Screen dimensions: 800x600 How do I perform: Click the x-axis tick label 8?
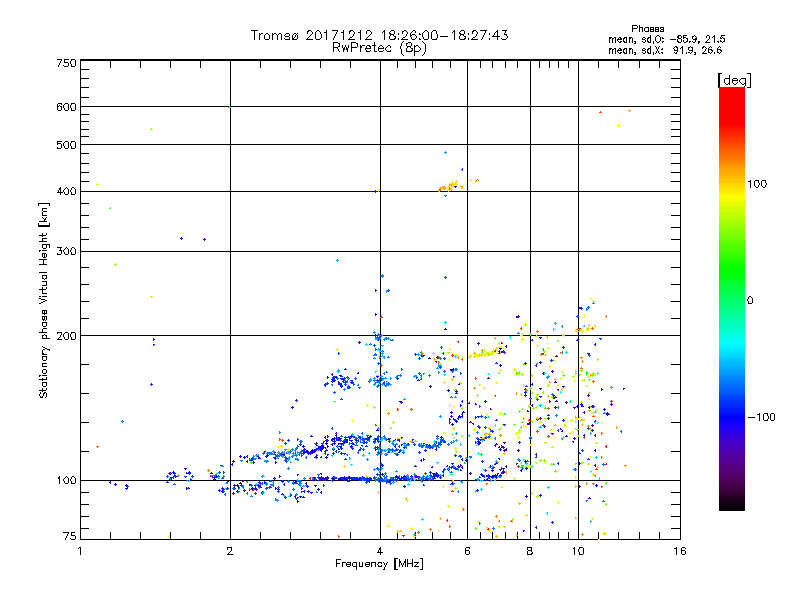(x=530, y=551)
